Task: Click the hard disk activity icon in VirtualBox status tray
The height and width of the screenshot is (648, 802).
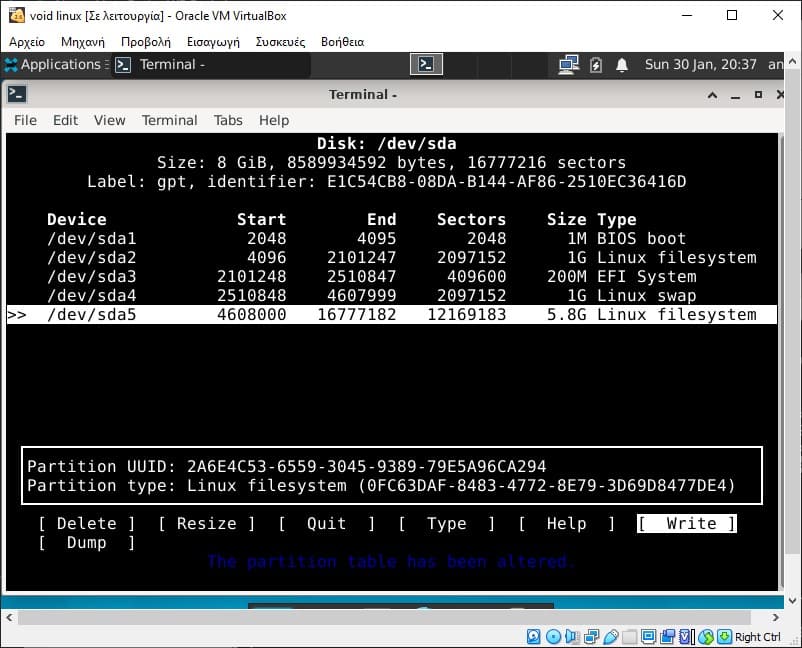Action: pyautogui.click(x=532, y=637)
